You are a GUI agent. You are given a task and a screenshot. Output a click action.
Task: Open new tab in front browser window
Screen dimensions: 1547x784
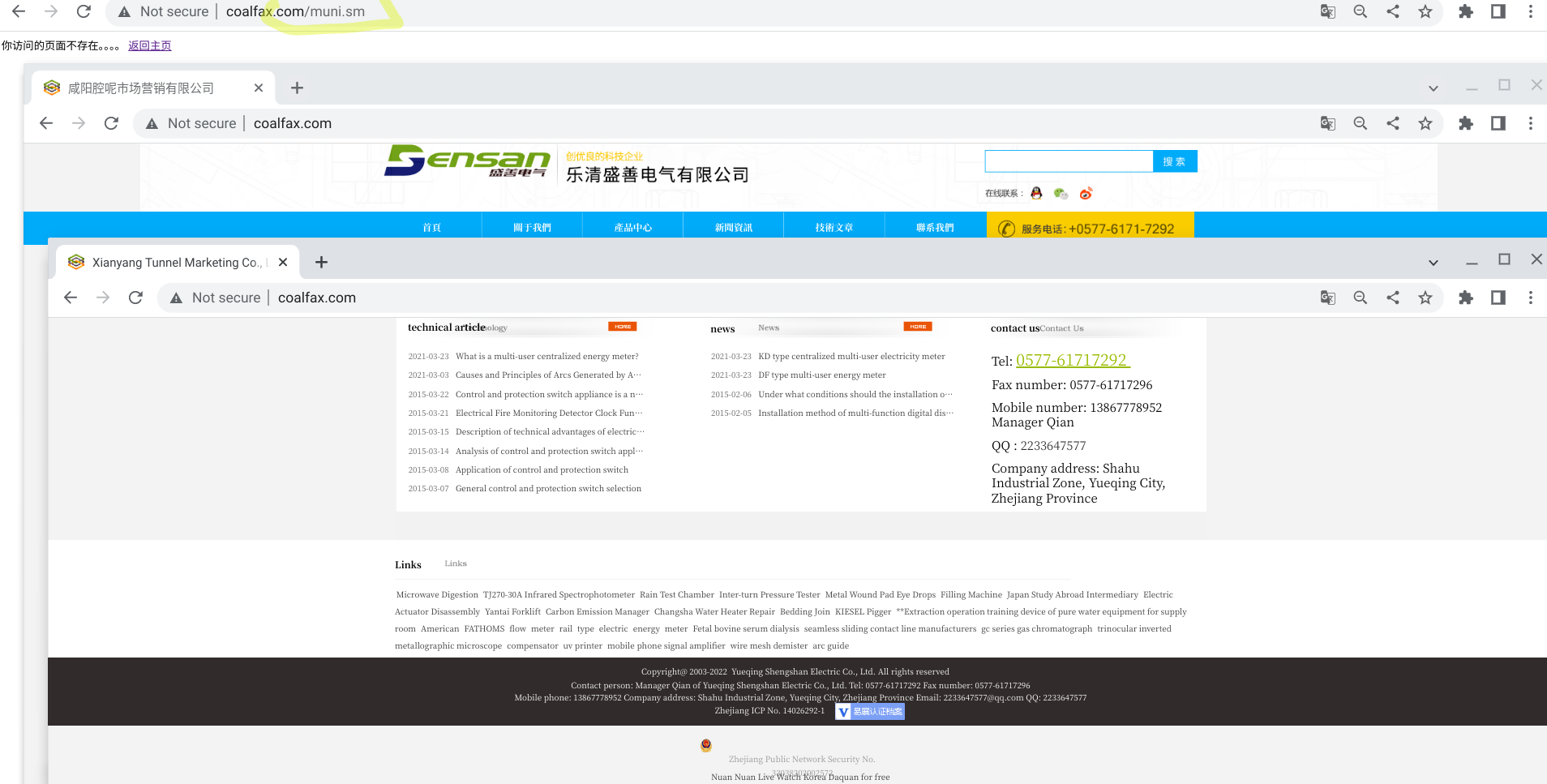pos(322,262)
